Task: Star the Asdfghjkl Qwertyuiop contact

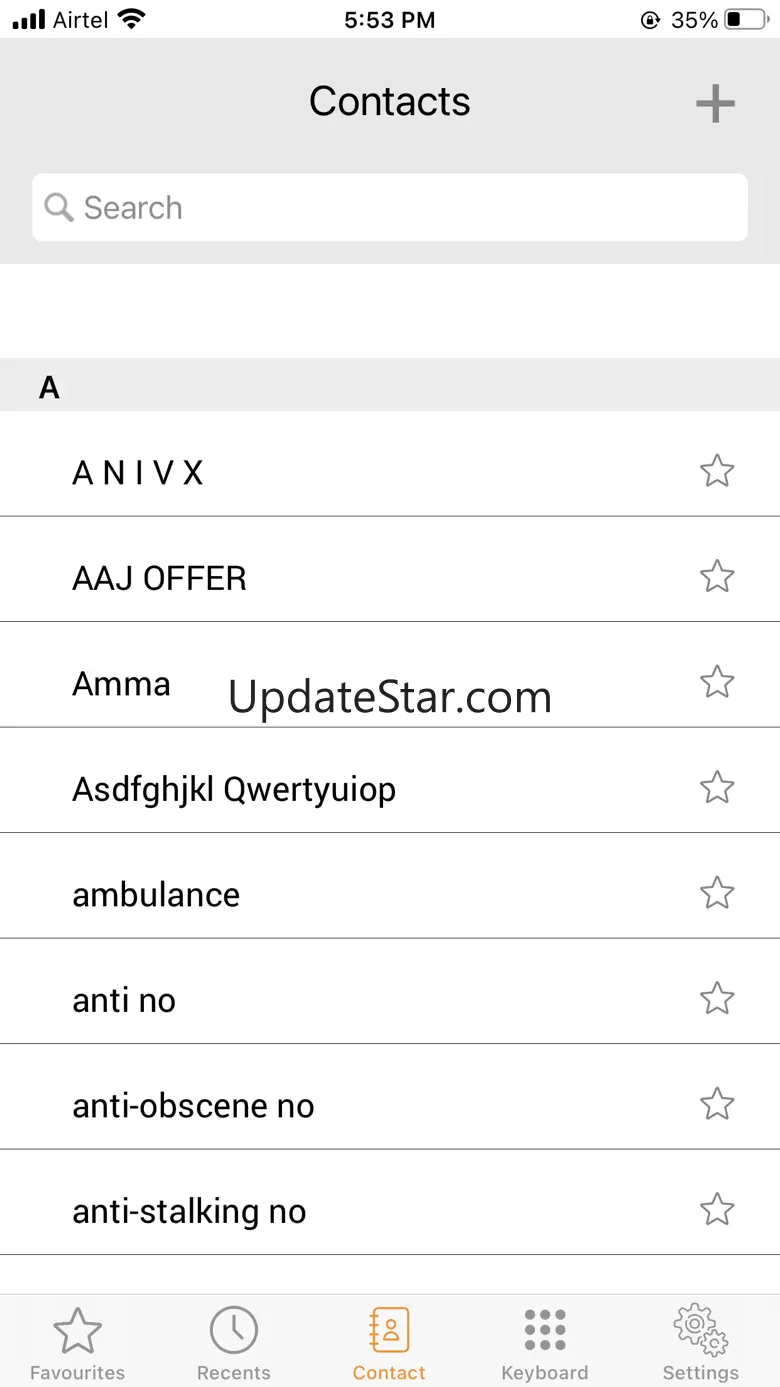Action: click(717, 787)
